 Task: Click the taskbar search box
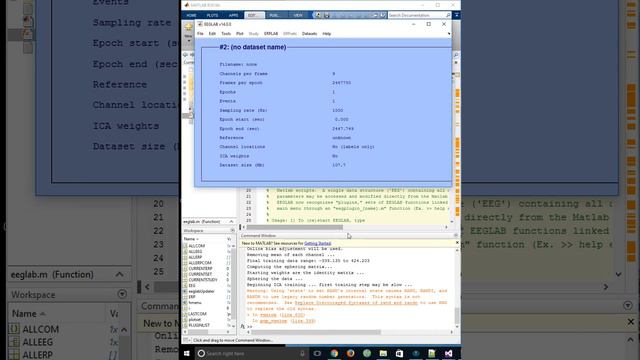[x=251, y=353]
